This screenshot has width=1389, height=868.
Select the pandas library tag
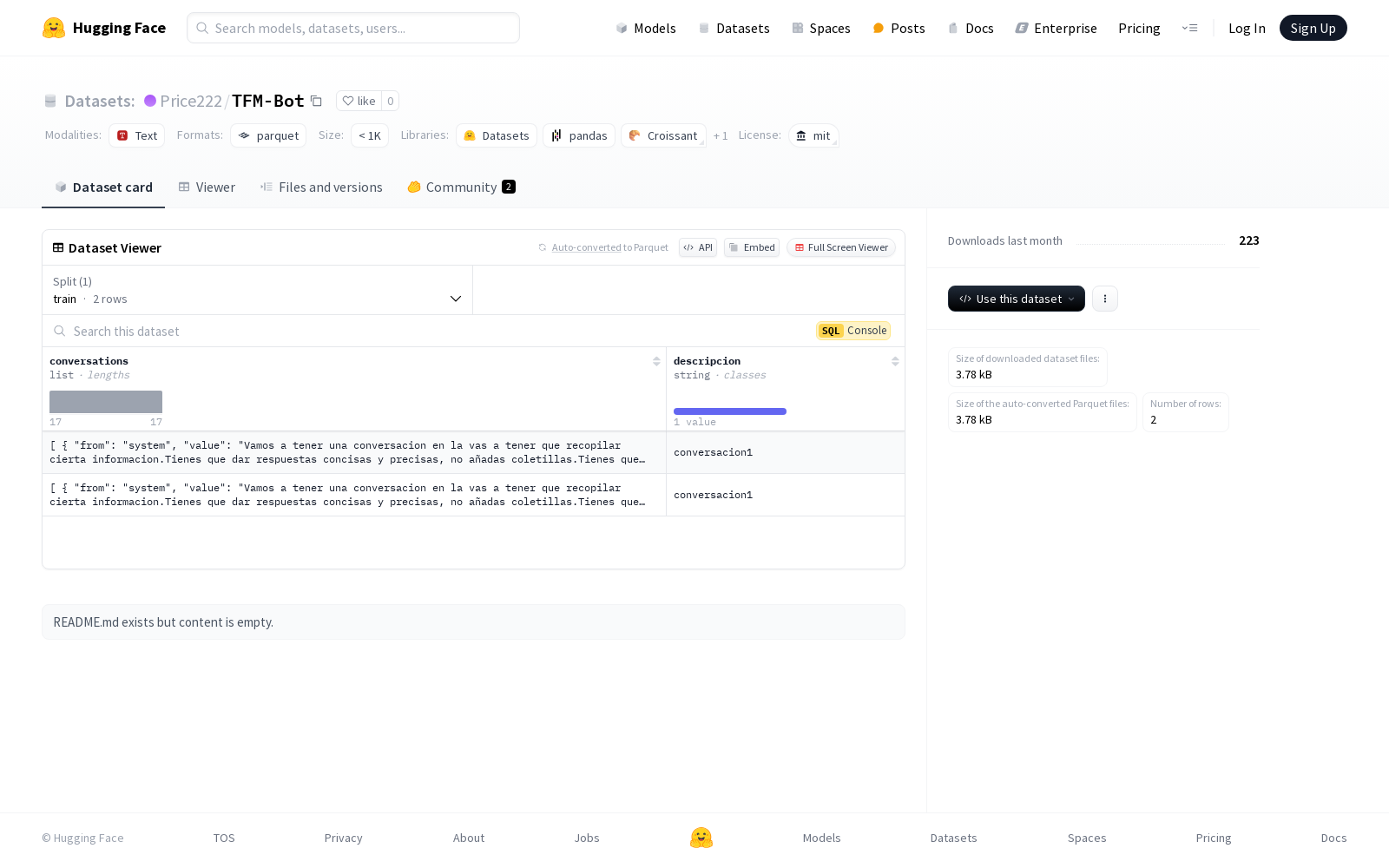[579, 135]
